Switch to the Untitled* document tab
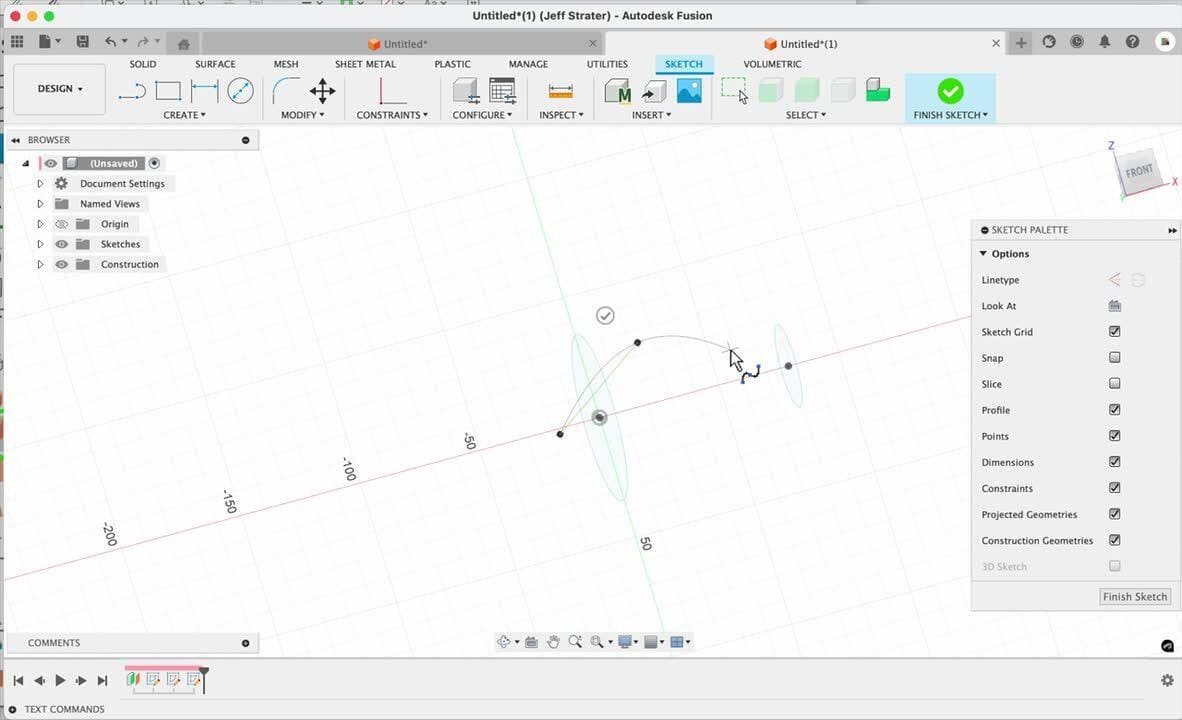 (x=405, y=44)
